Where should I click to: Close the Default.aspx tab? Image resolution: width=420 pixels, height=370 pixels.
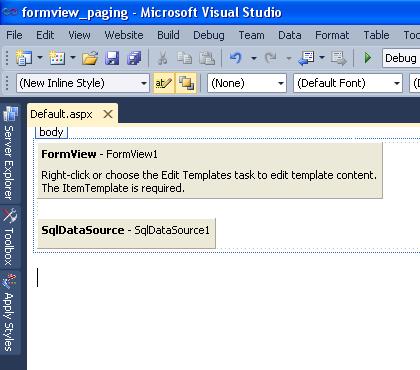point(108,114)
